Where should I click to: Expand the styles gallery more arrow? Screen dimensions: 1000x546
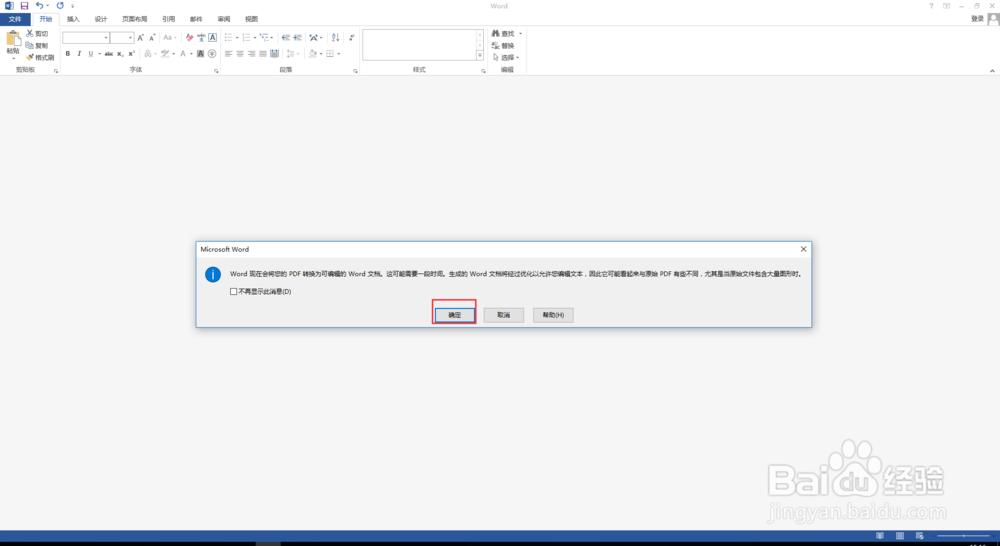pos(480,56)
